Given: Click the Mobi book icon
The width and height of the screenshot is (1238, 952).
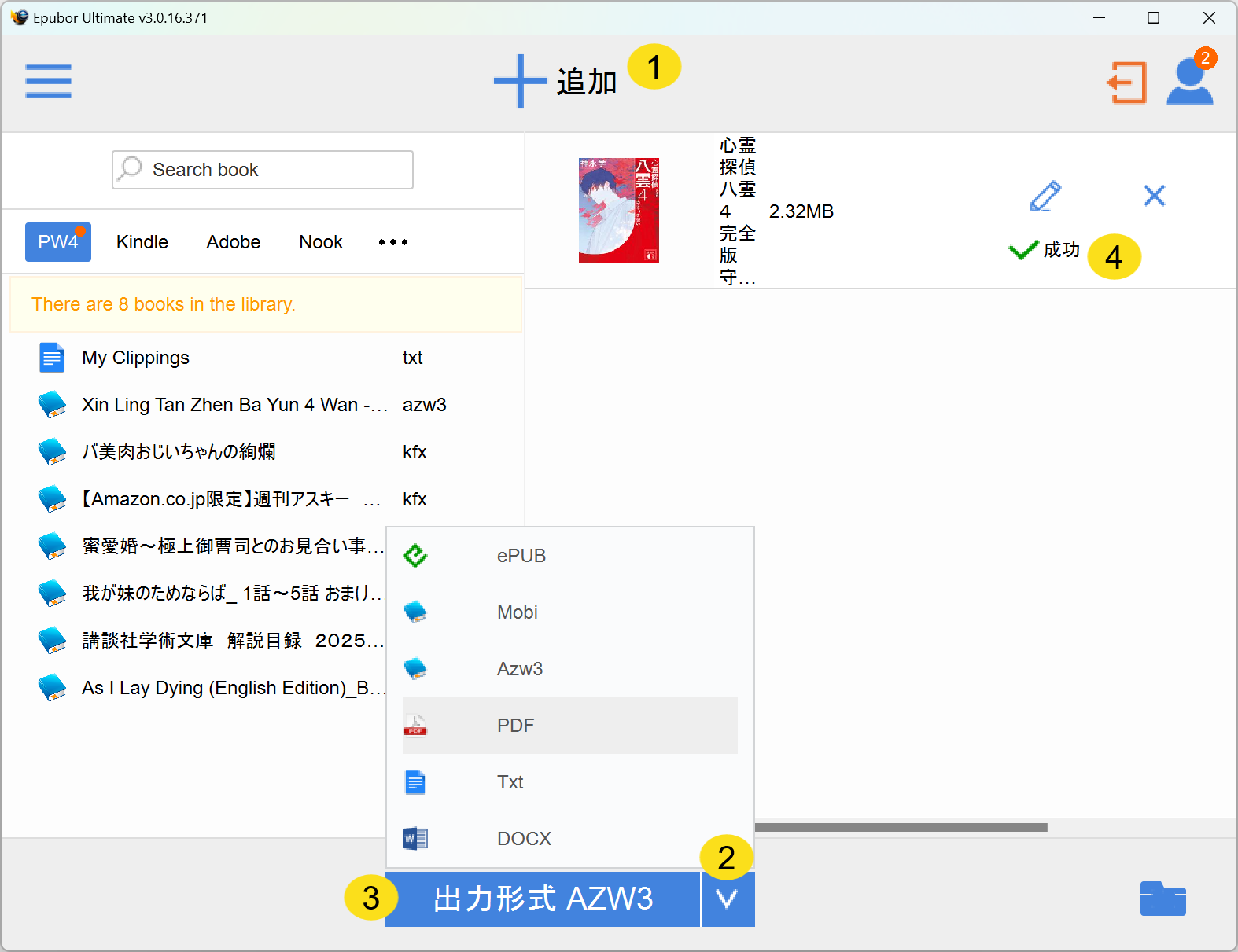Looking at the screenshot, I should tap(415, 612).
